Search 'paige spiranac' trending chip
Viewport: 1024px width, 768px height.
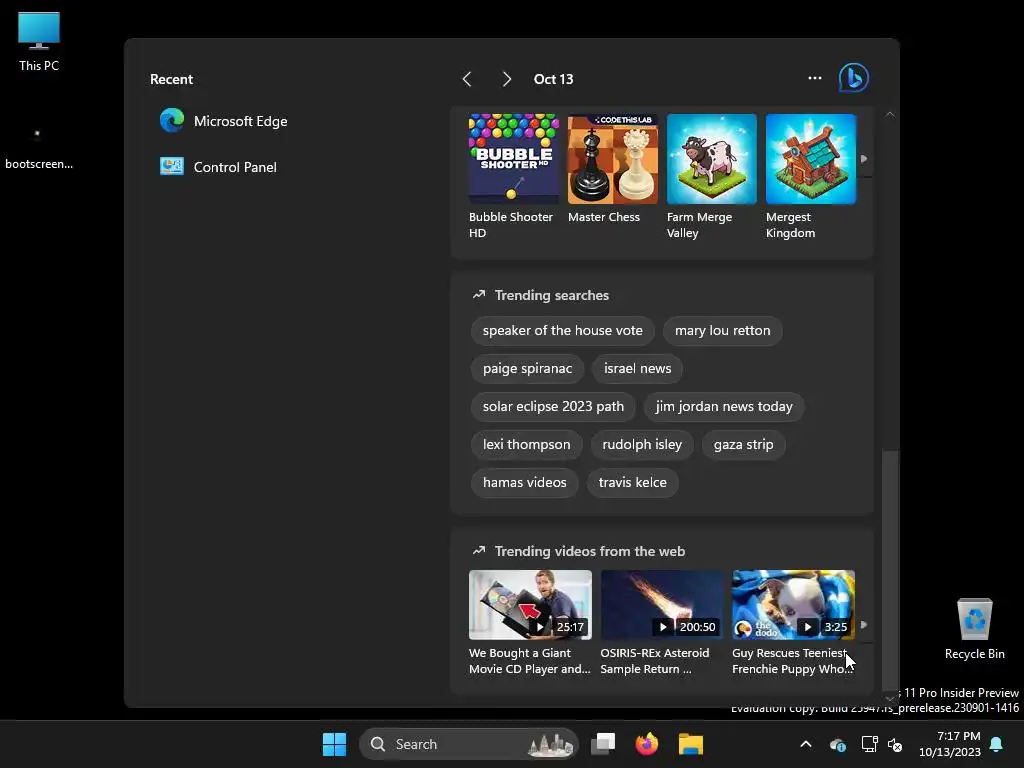click(527, 368)
